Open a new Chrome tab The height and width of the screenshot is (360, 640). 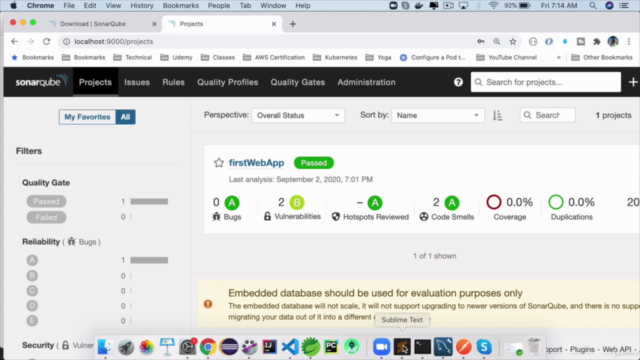coord(293,24)
